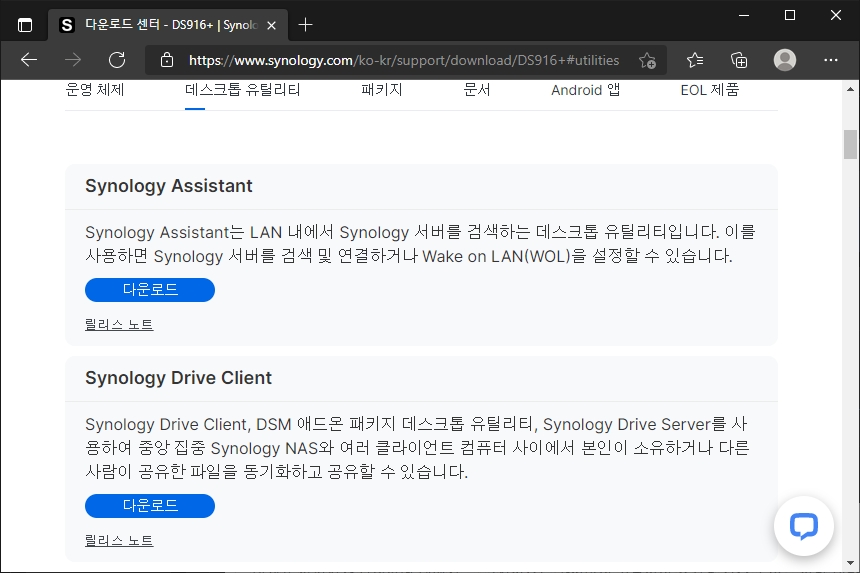Screen dimensions: 860x573
Task: Download Synology Drive Client via 다운로드
Action: coord(150,506)
